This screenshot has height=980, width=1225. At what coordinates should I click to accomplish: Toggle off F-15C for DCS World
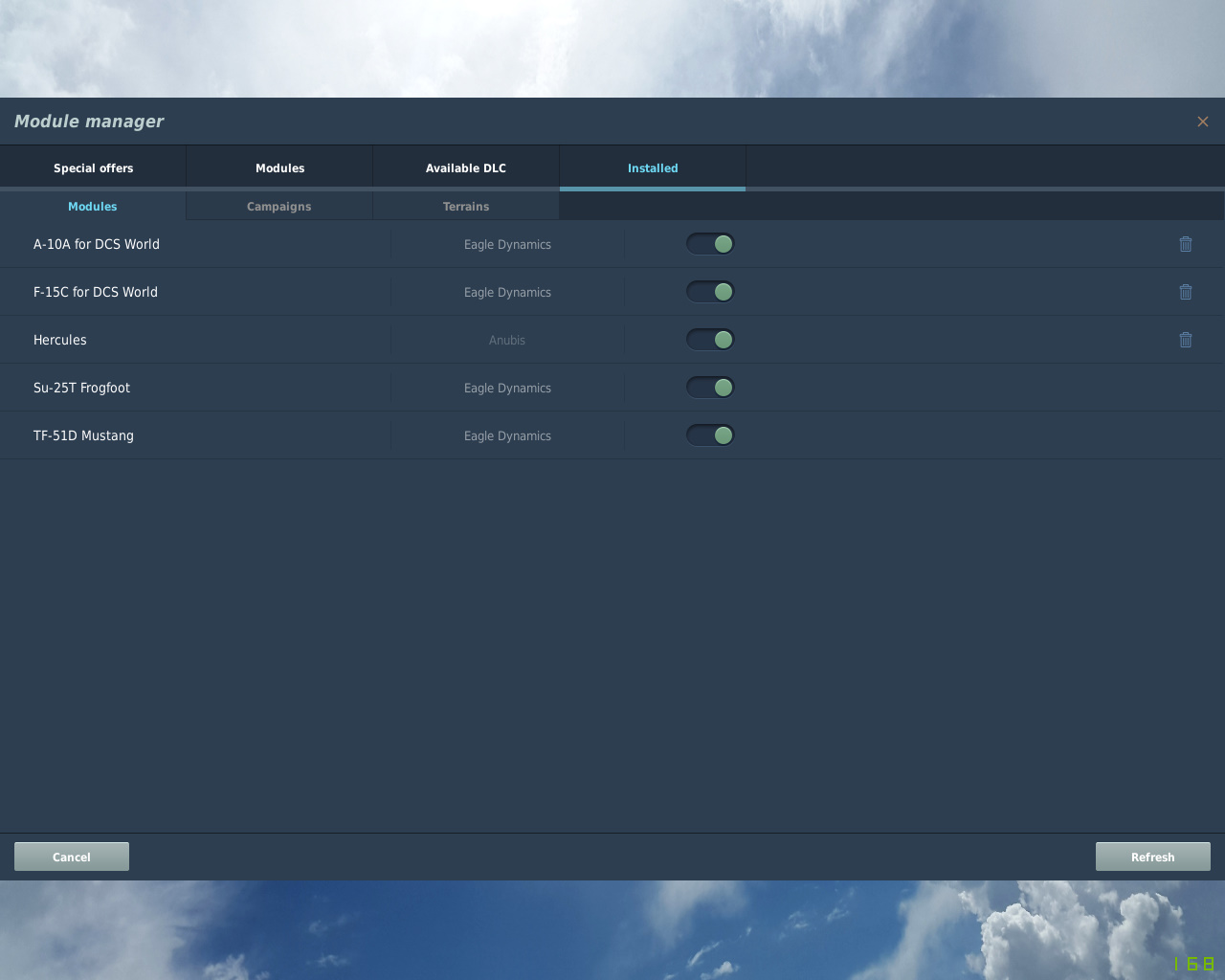coord(710,292)
